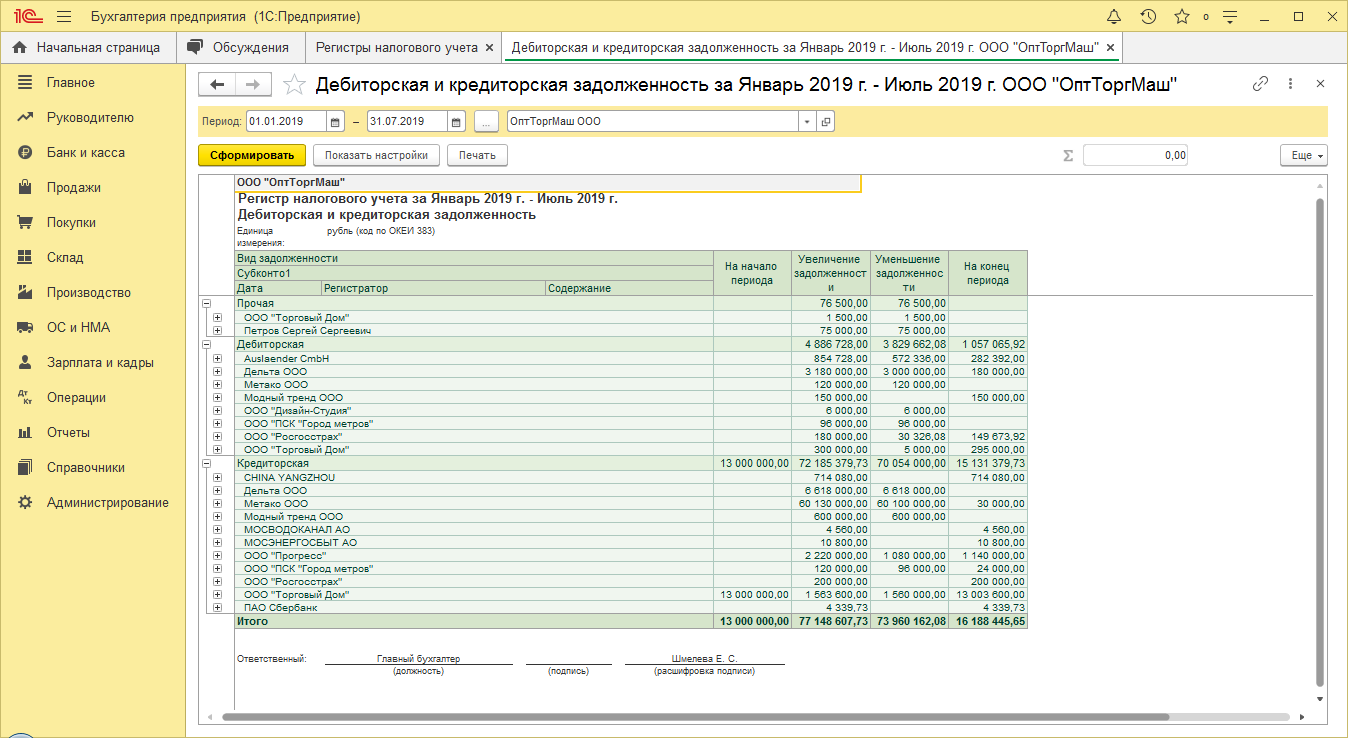Open the 1C main menu hamburger icon

(x=64, y=17)
